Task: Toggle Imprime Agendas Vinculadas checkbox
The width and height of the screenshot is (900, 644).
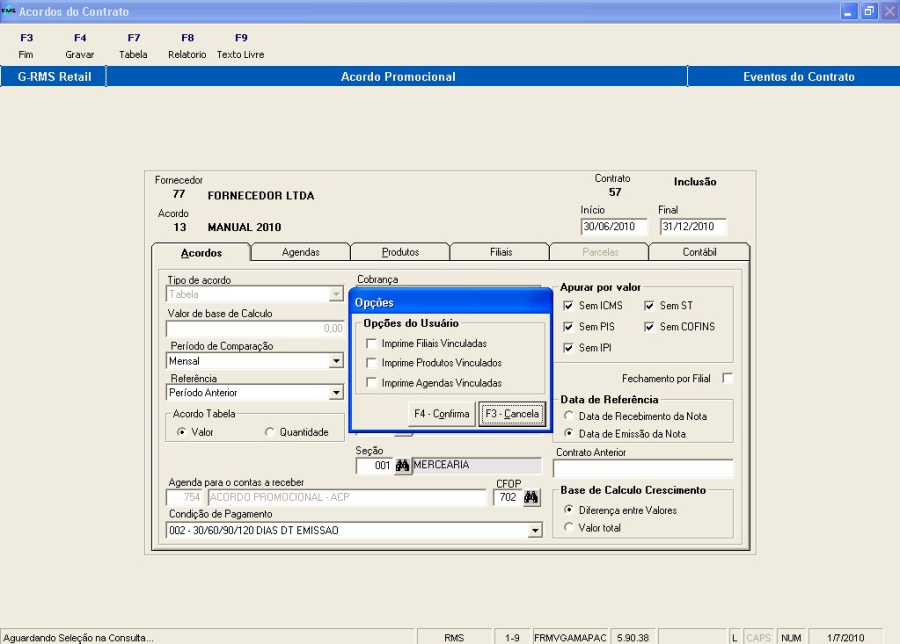Action: point(373,383)
